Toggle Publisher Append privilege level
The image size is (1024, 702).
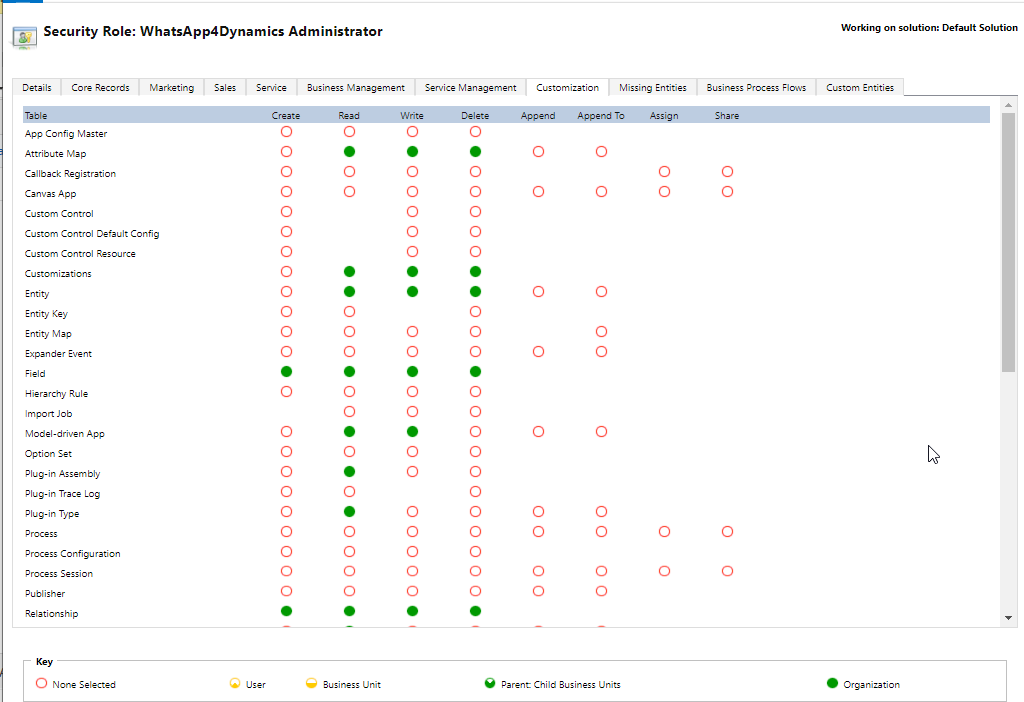pyautogui.click(x=538, y=592)
